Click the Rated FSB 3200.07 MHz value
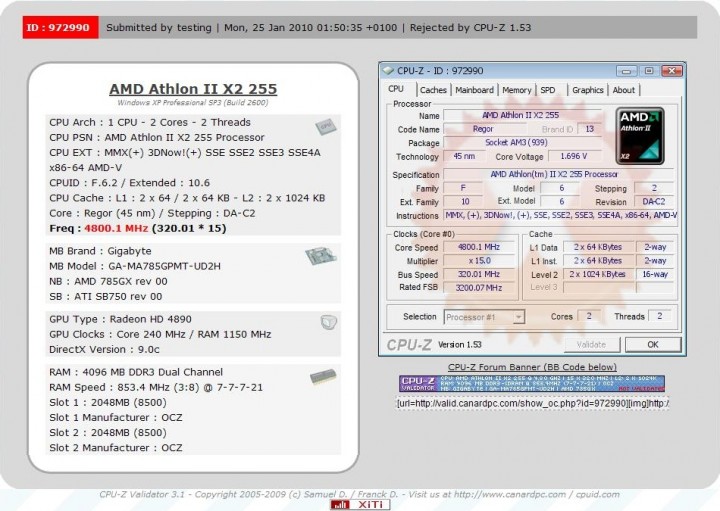The image size is (720, 511). [479, 288]
